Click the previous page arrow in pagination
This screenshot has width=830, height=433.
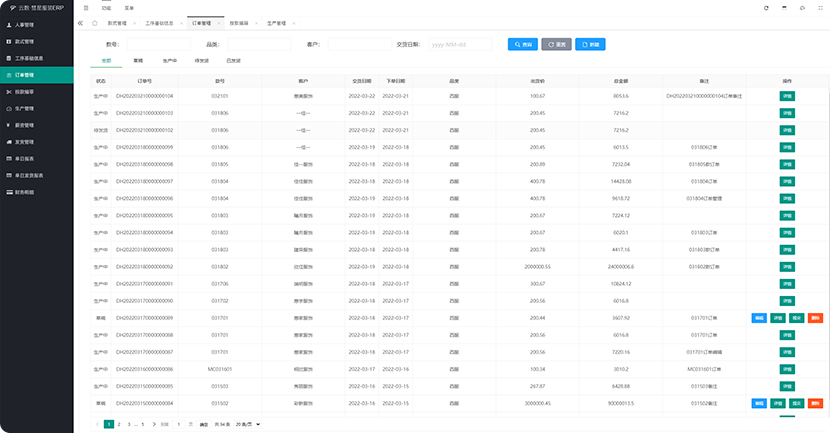click(x=97, y=424)
